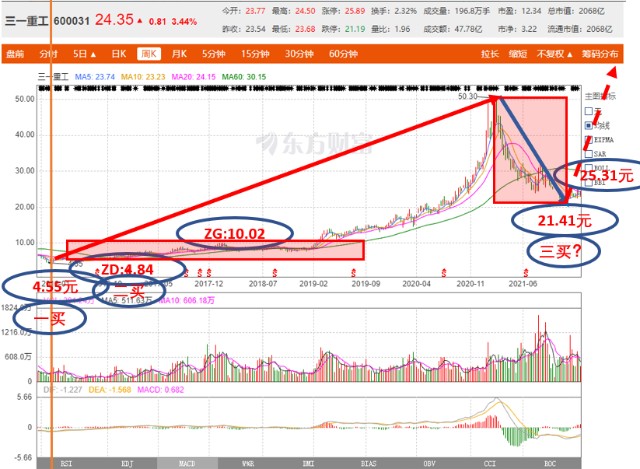This screenshot has width=640, height=469.
Task: Select the MACD indicator at bottom
Action: coord(187,463)
